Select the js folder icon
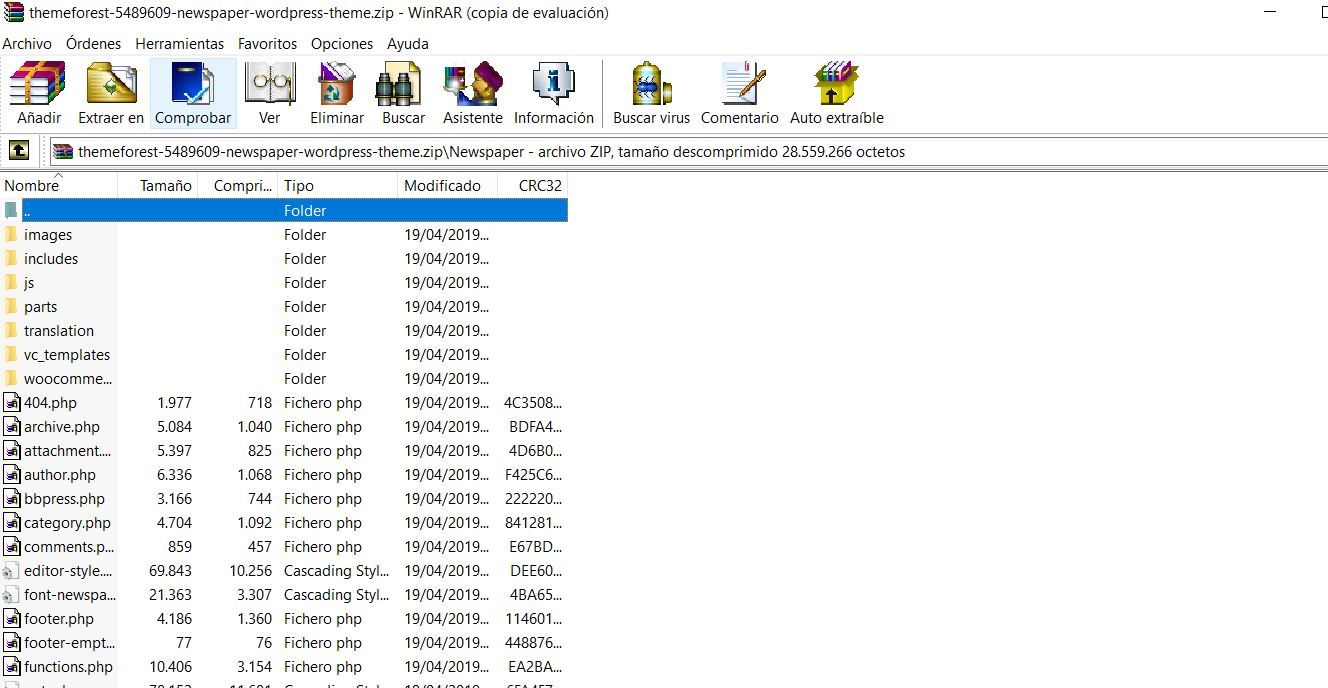 click(11, 283)
